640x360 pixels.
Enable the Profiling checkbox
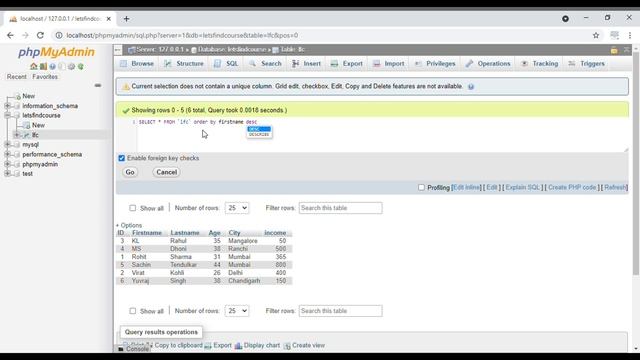(421, 187)
